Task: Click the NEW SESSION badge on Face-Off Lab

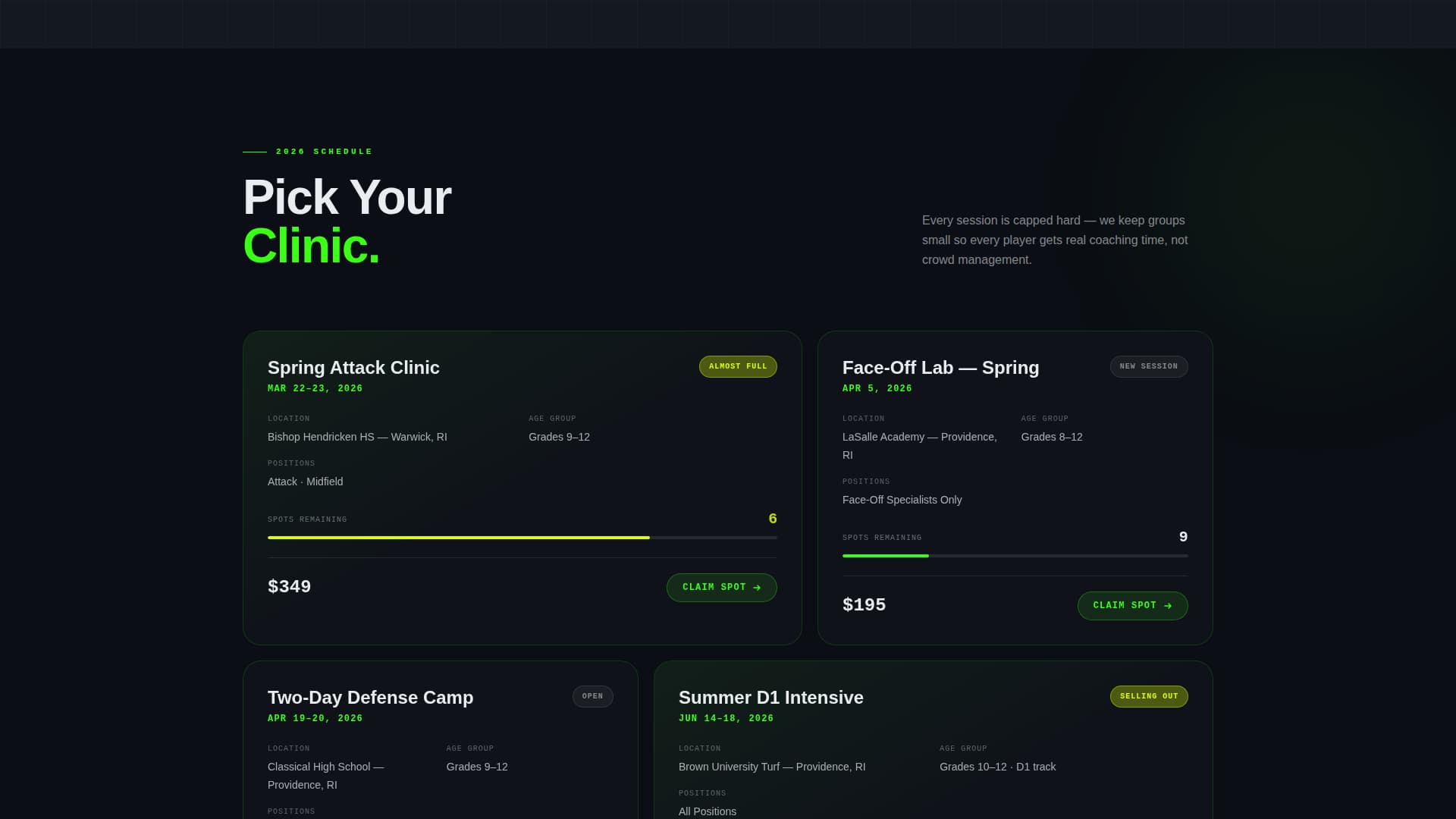Action: pos(1149,366)
